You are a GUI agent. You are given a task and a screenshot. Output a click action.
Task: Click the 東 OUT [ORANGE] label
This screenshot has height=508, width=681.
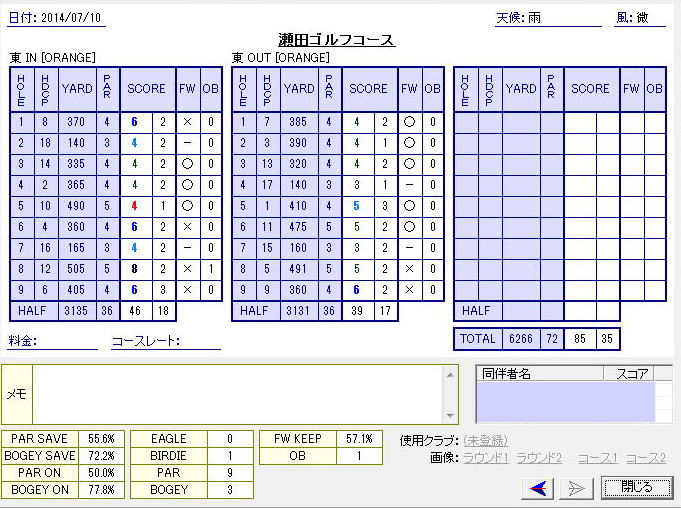coord(281,58)
